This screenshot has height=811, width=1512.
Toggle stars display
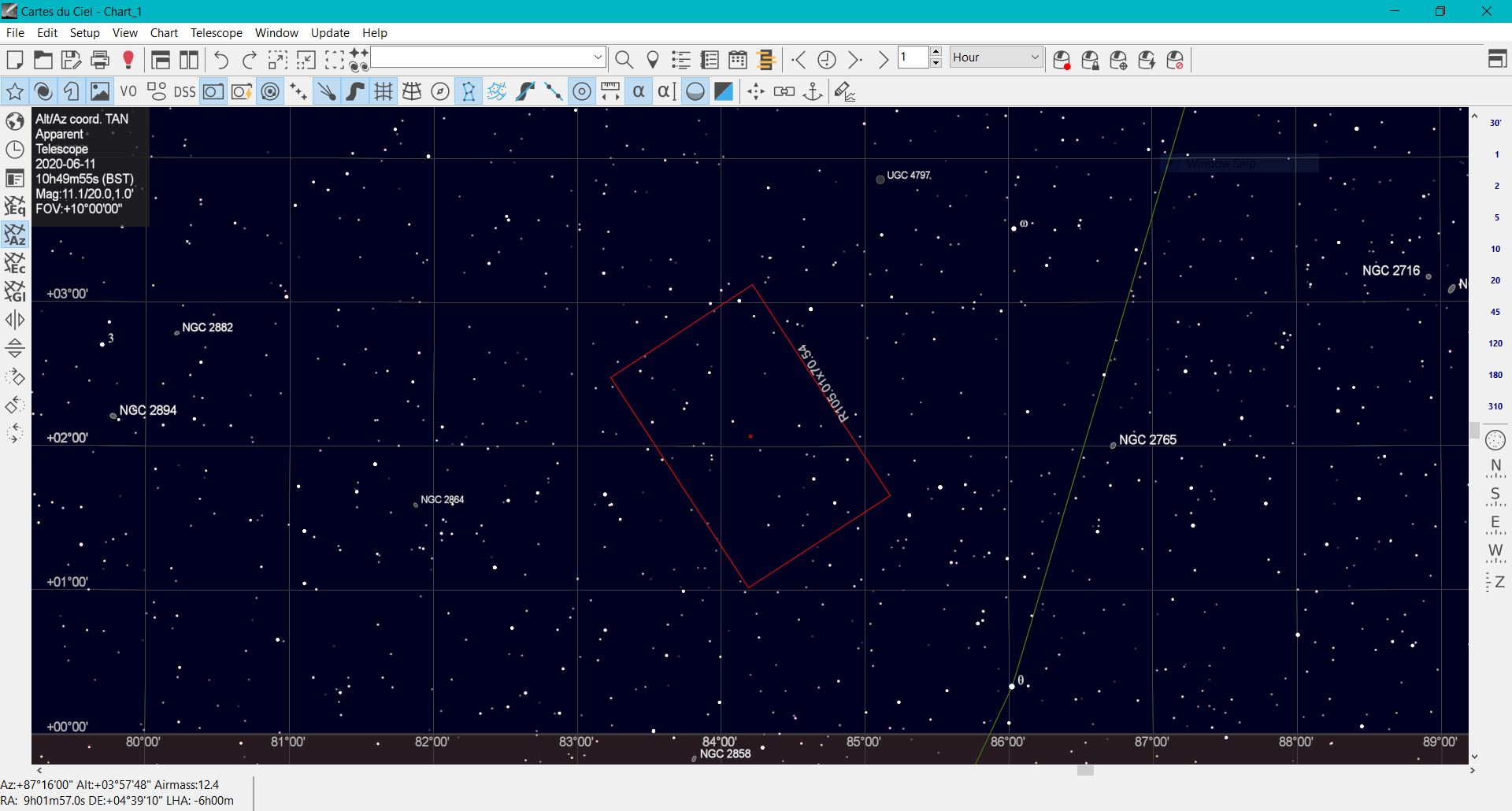point(14,92)
